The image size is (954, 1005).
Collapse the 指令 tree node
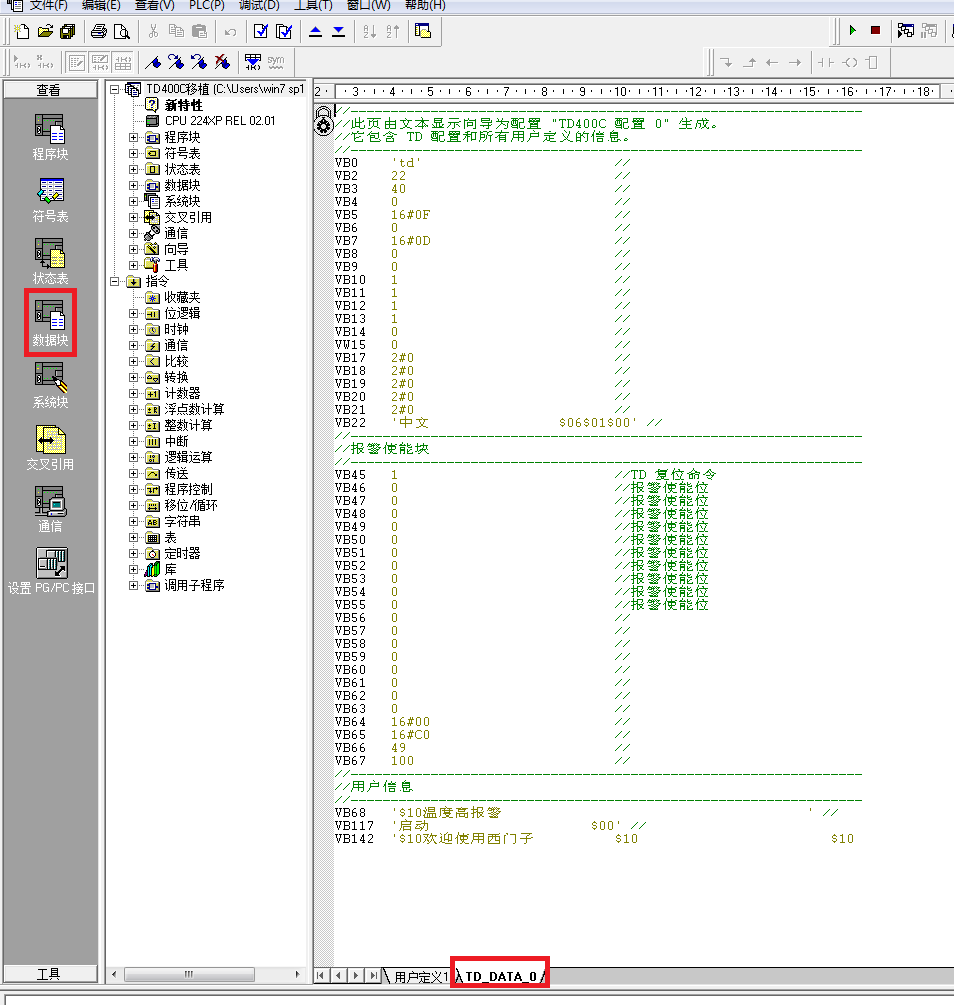pyautogui.click(x=114, y=281)
